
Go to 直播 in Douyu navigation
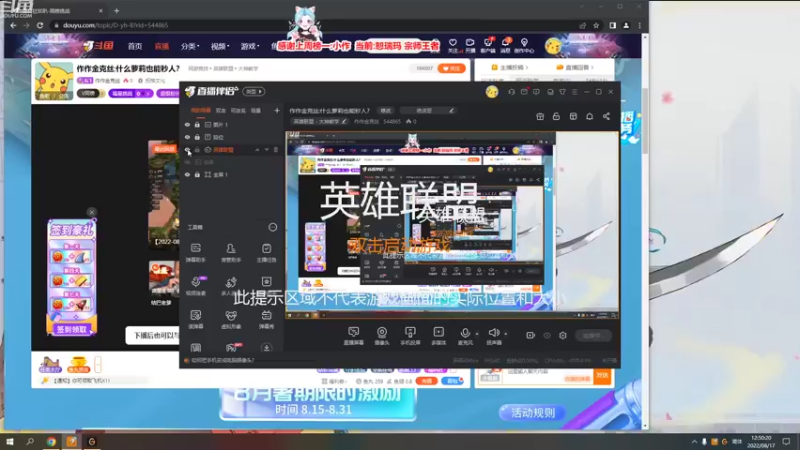(x=162, y=46)
